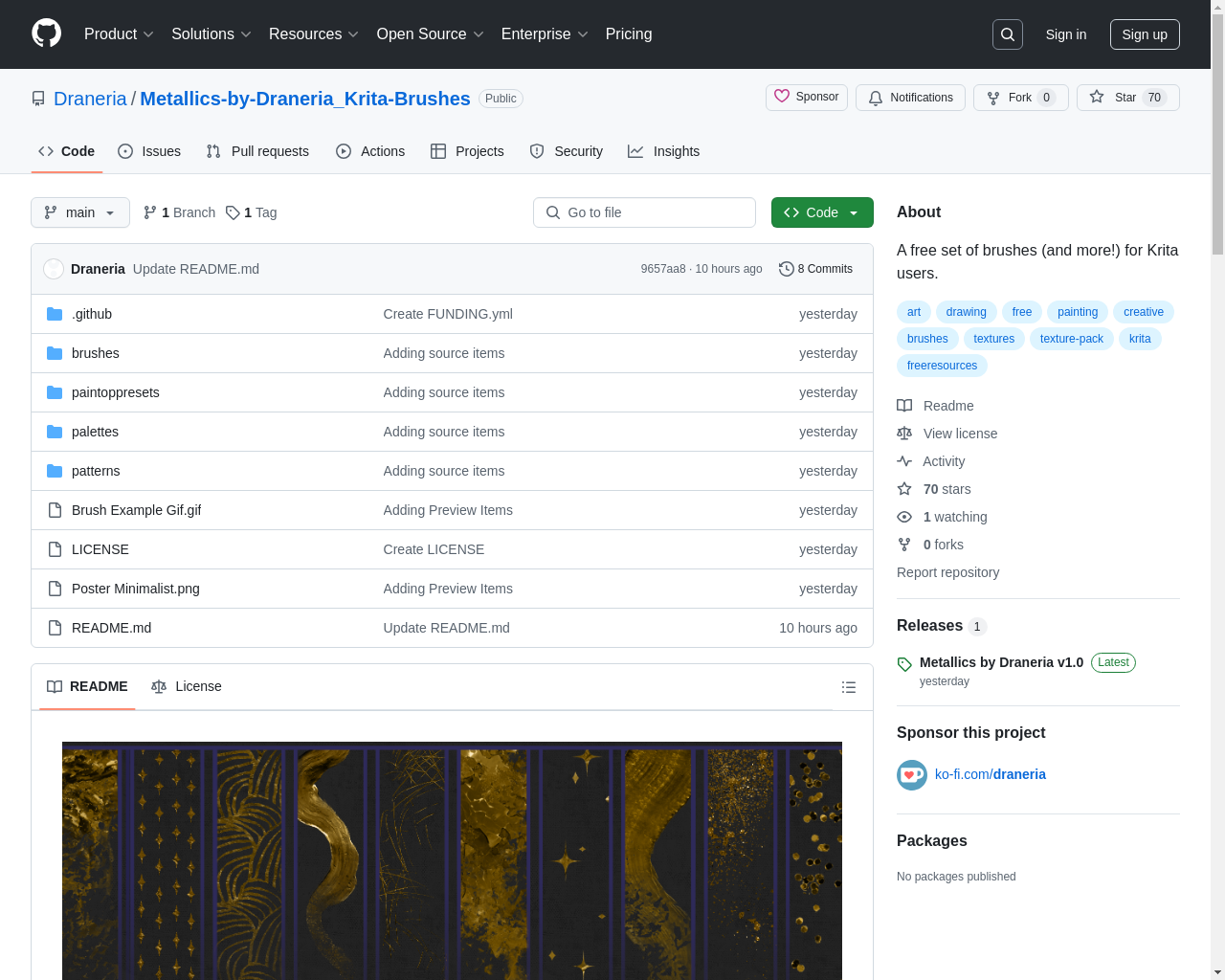Click the krita topic tag

pos(1140,339)
